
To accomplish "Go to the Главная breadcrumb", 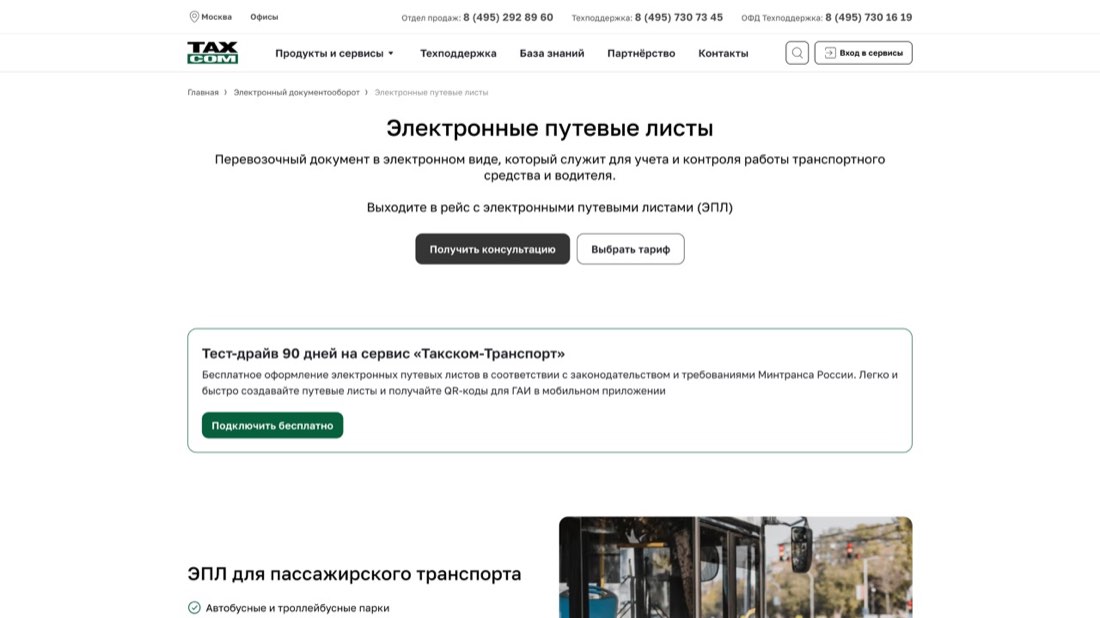I will click(x=203, y=93).
